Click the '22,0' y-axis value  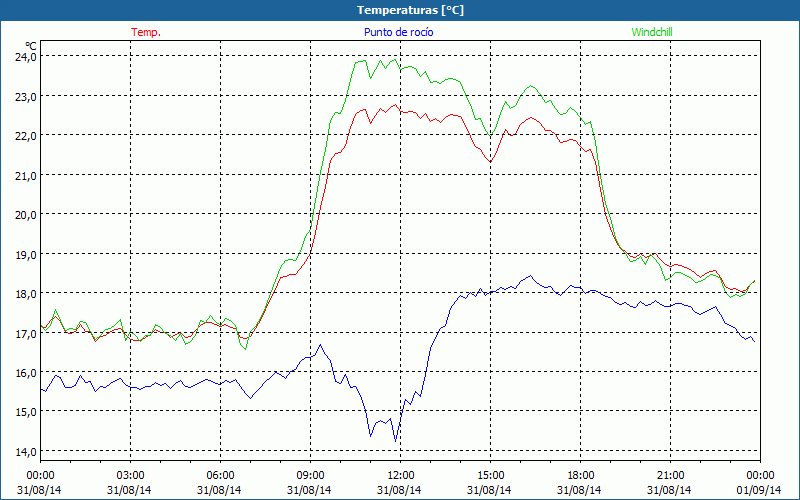pyautogui.click(x=26, y=136)
